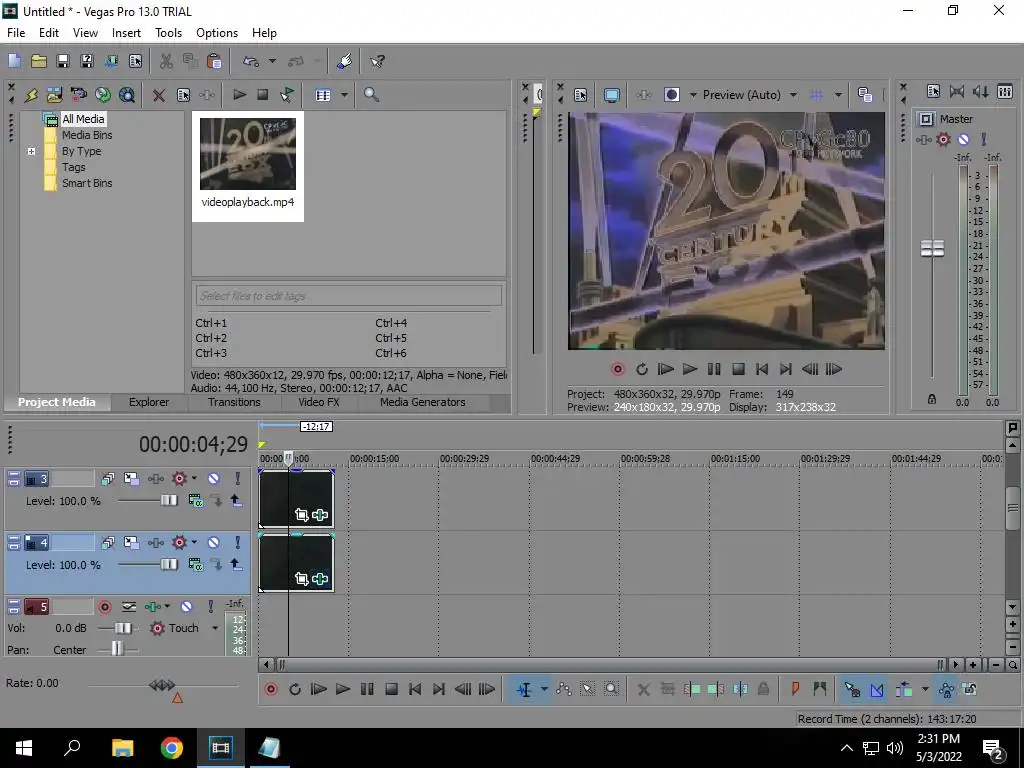Mute the Master bus
The width and height of the screenshot is (1024, 768).
pyautogui.click(x=963, y=139)
